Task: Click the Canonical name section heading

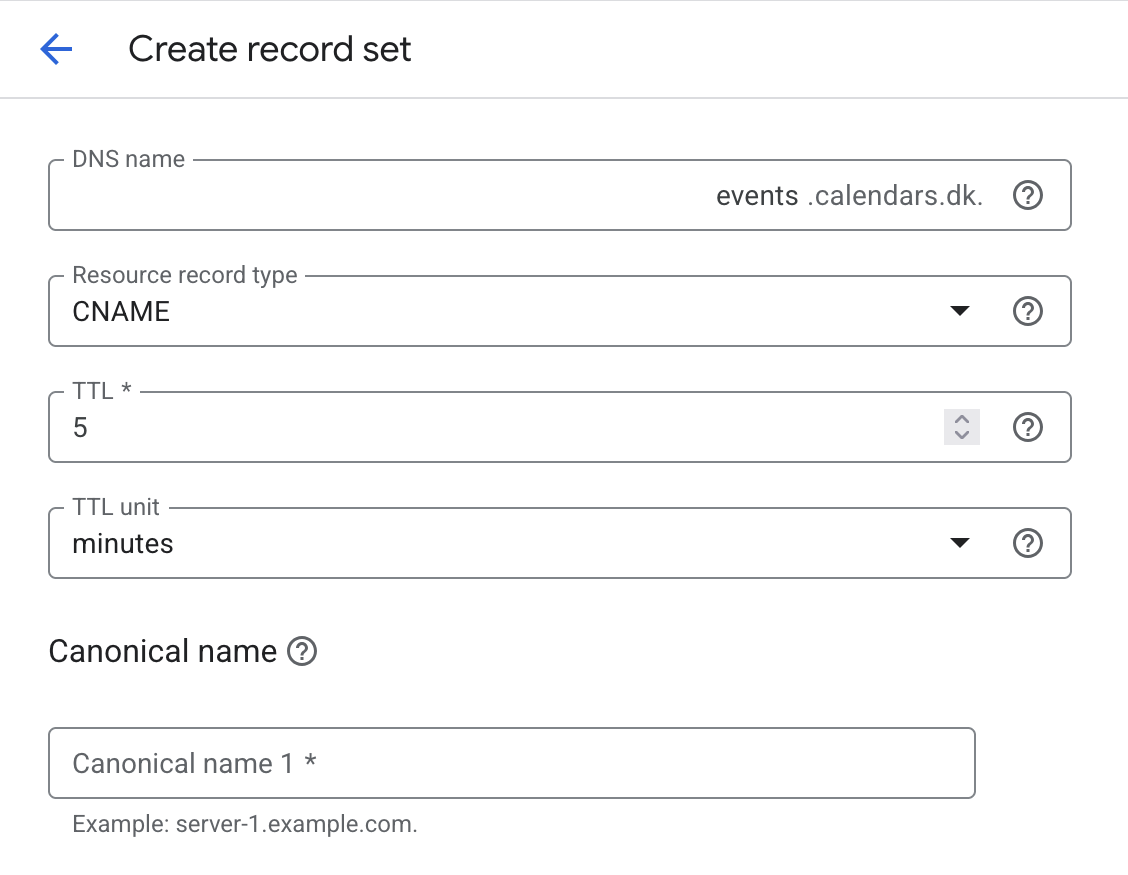Action: pos(163,652)
